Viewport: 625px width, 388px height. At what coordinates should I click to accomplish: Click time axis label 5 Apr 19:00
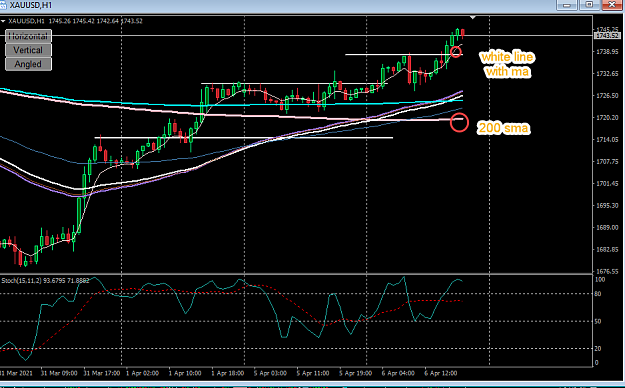[x=356, y=374]
